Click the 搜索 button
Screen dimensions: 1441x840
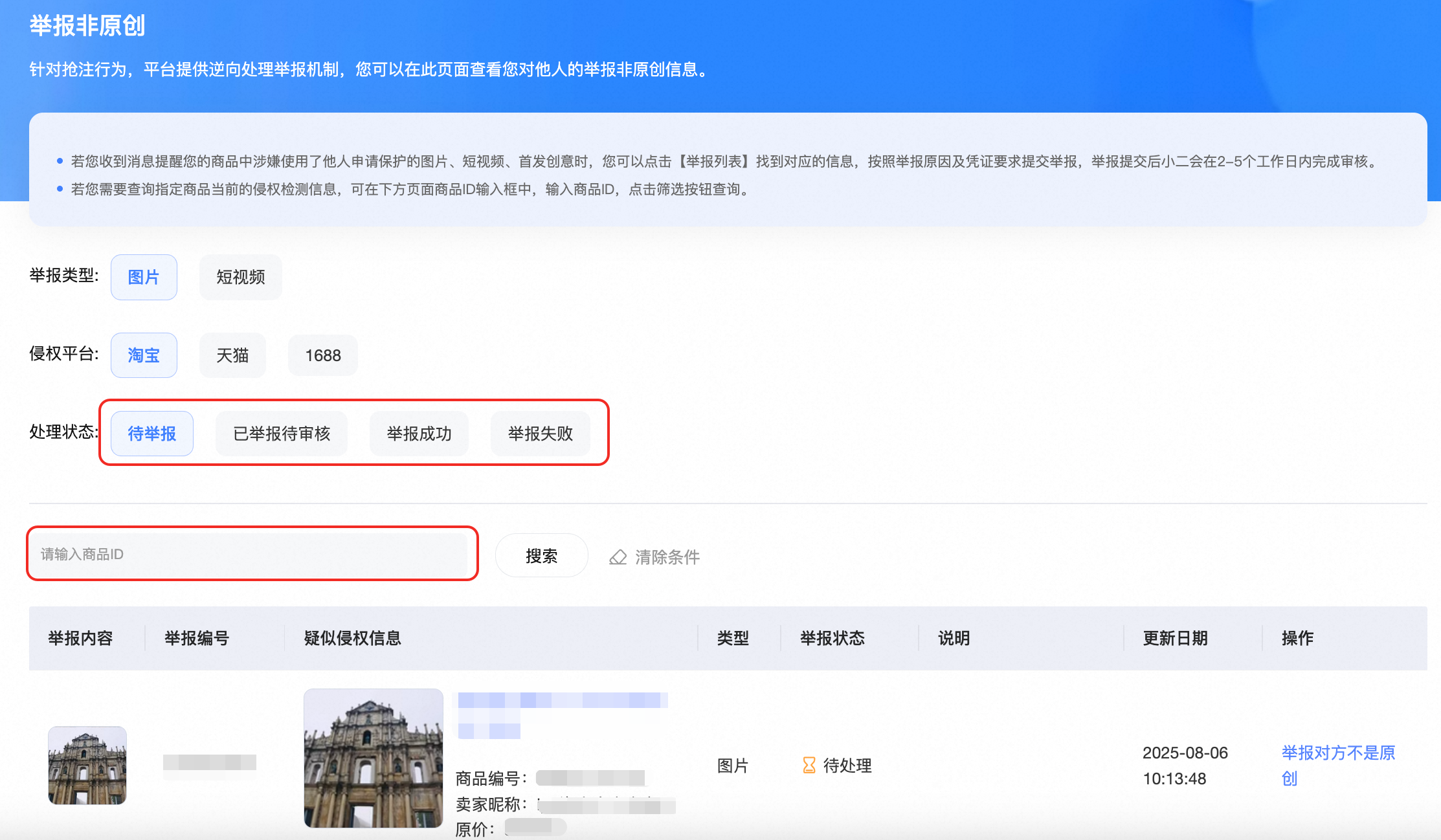[542, 556]
